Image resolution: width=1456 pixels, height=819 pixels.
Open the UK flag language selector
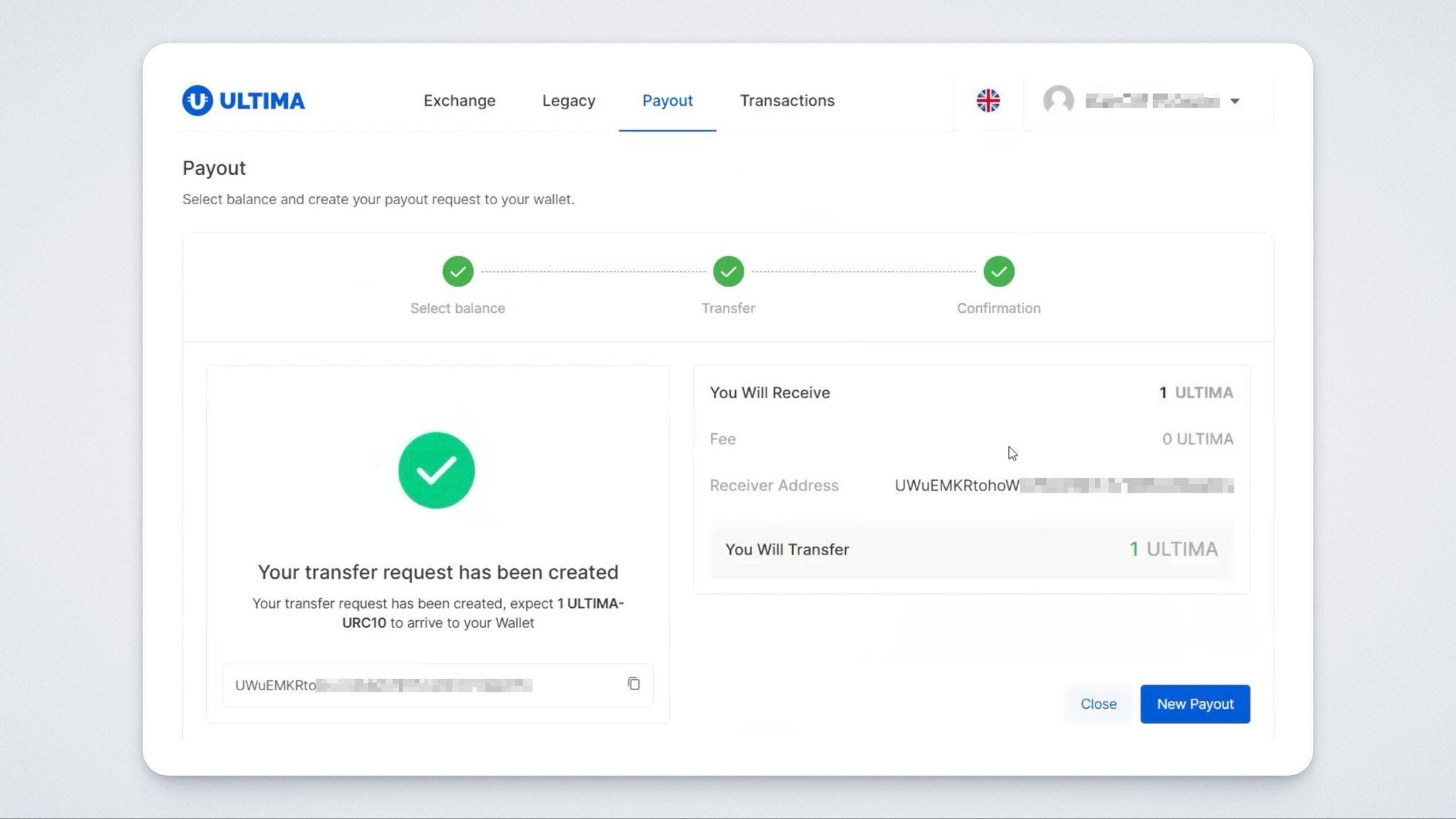point(987,100)
